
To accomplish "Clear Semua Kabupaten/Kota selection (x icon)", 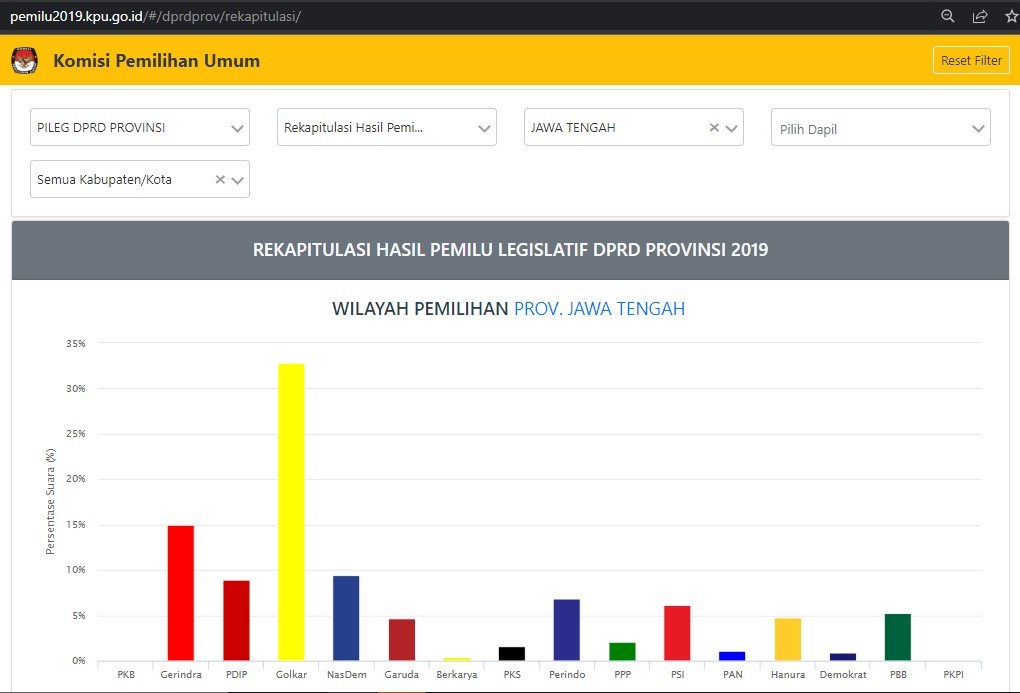I will 220,180.
